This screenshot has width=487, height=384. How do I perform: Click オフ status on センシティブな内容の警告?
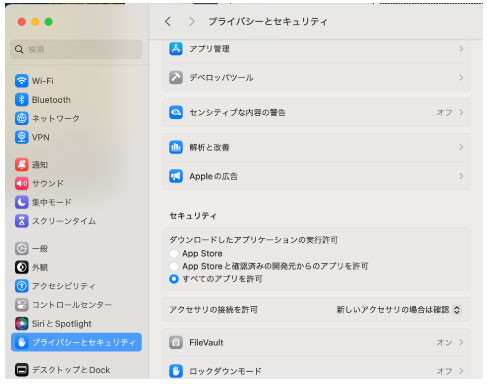pyautogui.click(x=444, y=112)
